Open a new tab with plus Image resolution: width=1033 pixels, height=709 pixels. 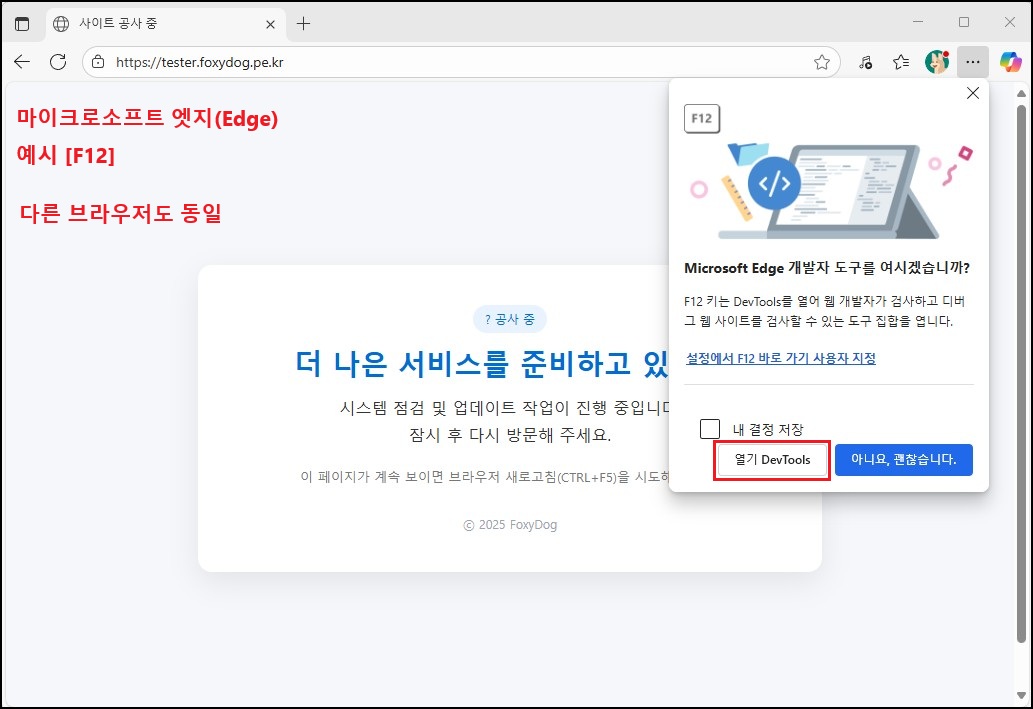303,24
